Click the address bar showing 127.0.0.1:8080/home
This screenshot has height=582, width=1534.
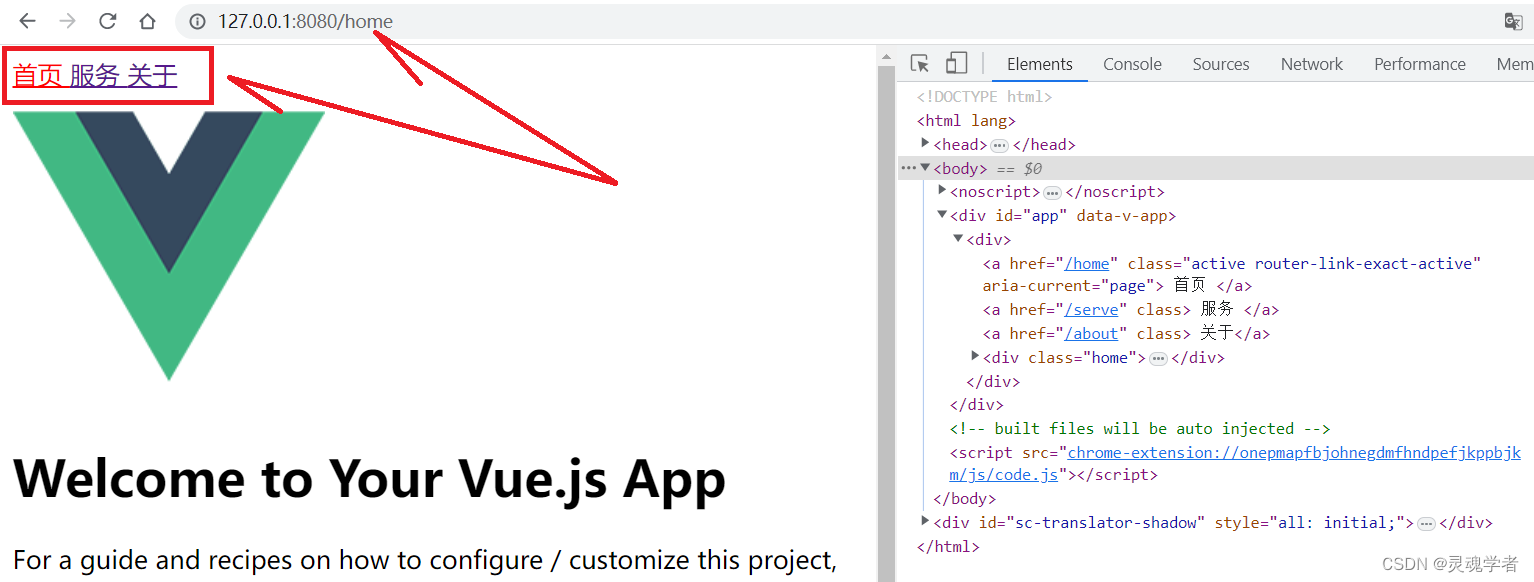305,21
